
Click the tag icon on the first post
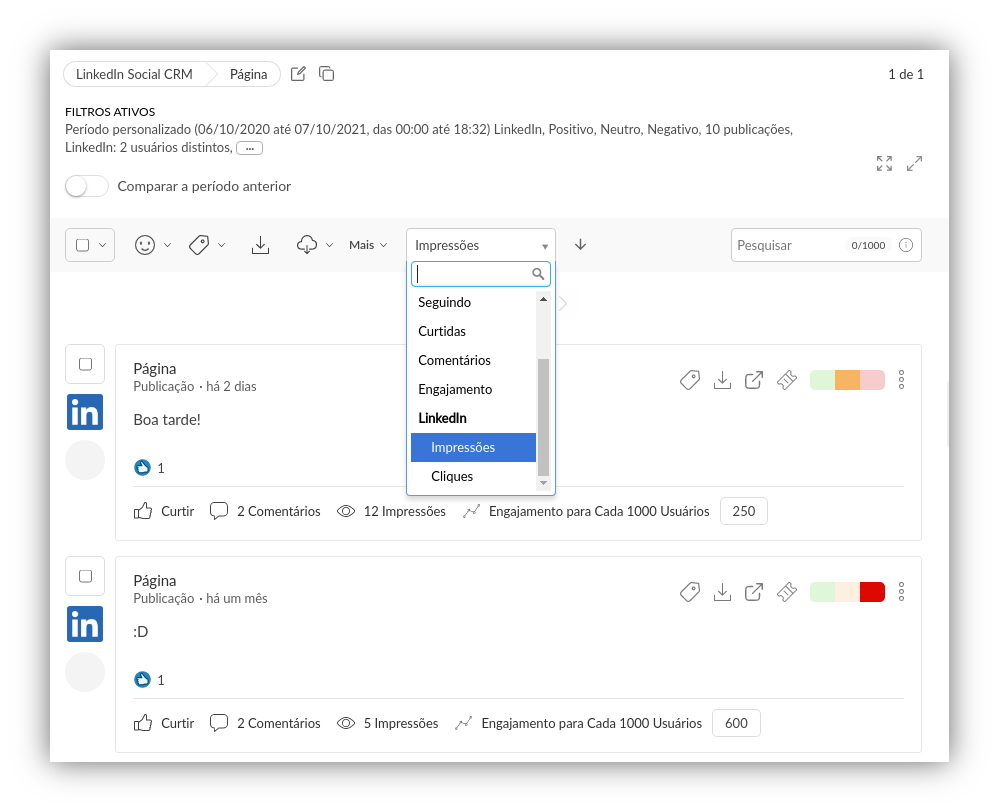[x=689, y=380]
